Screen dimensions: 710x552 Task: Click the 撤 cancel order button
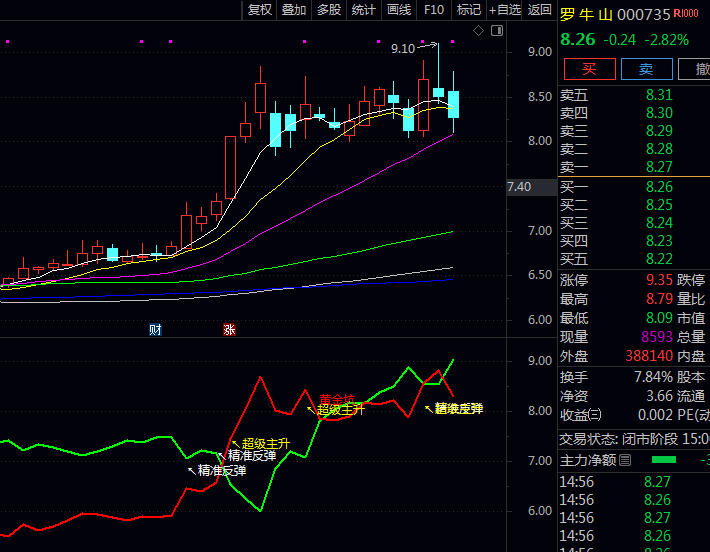(x=694, y=69)
